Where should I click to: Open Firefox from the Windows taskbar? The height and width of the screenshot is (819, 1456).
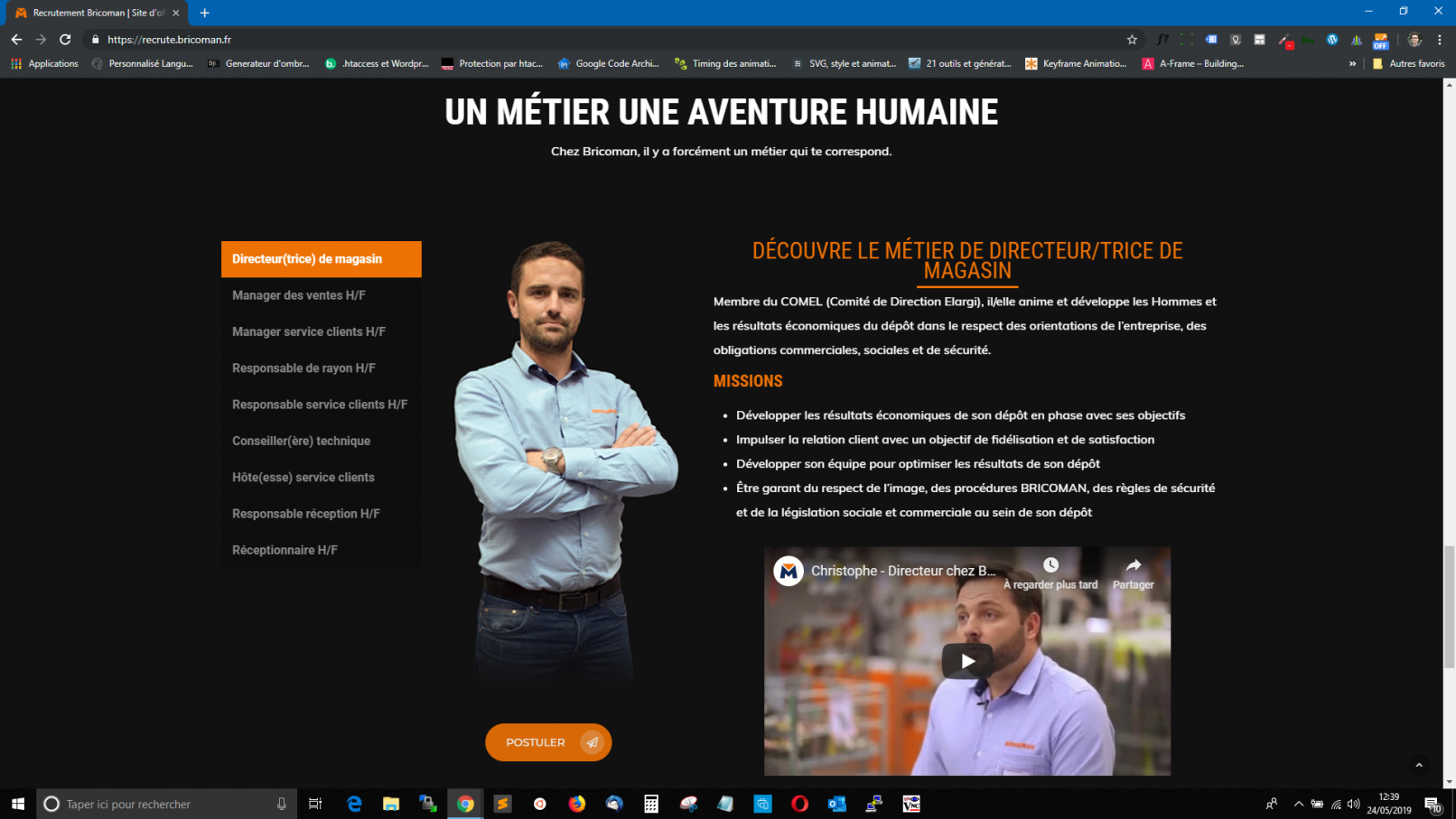[x=576, y=804]
